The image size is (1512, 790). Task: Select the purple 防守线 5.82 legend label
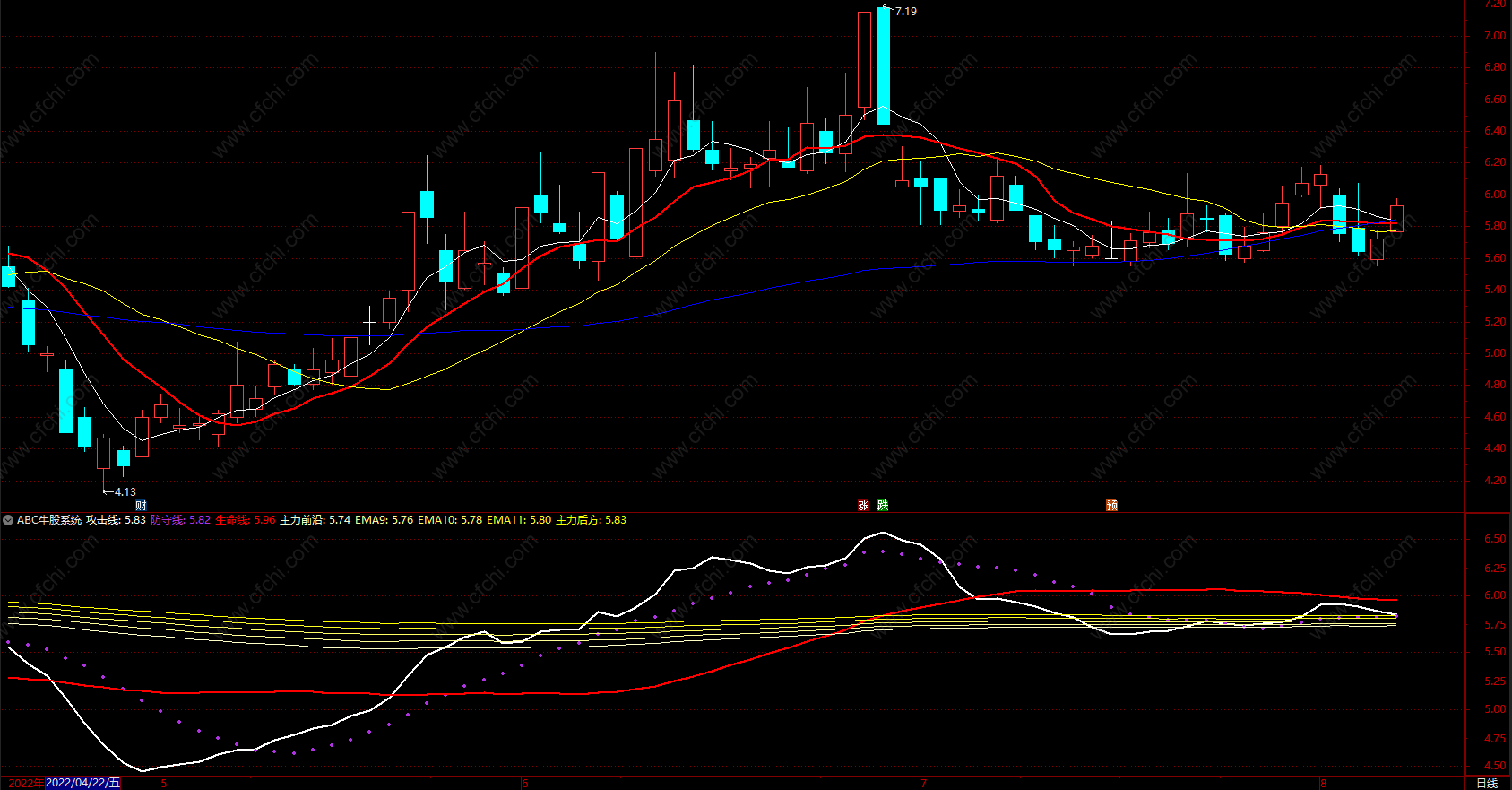[x=180, y=520]
